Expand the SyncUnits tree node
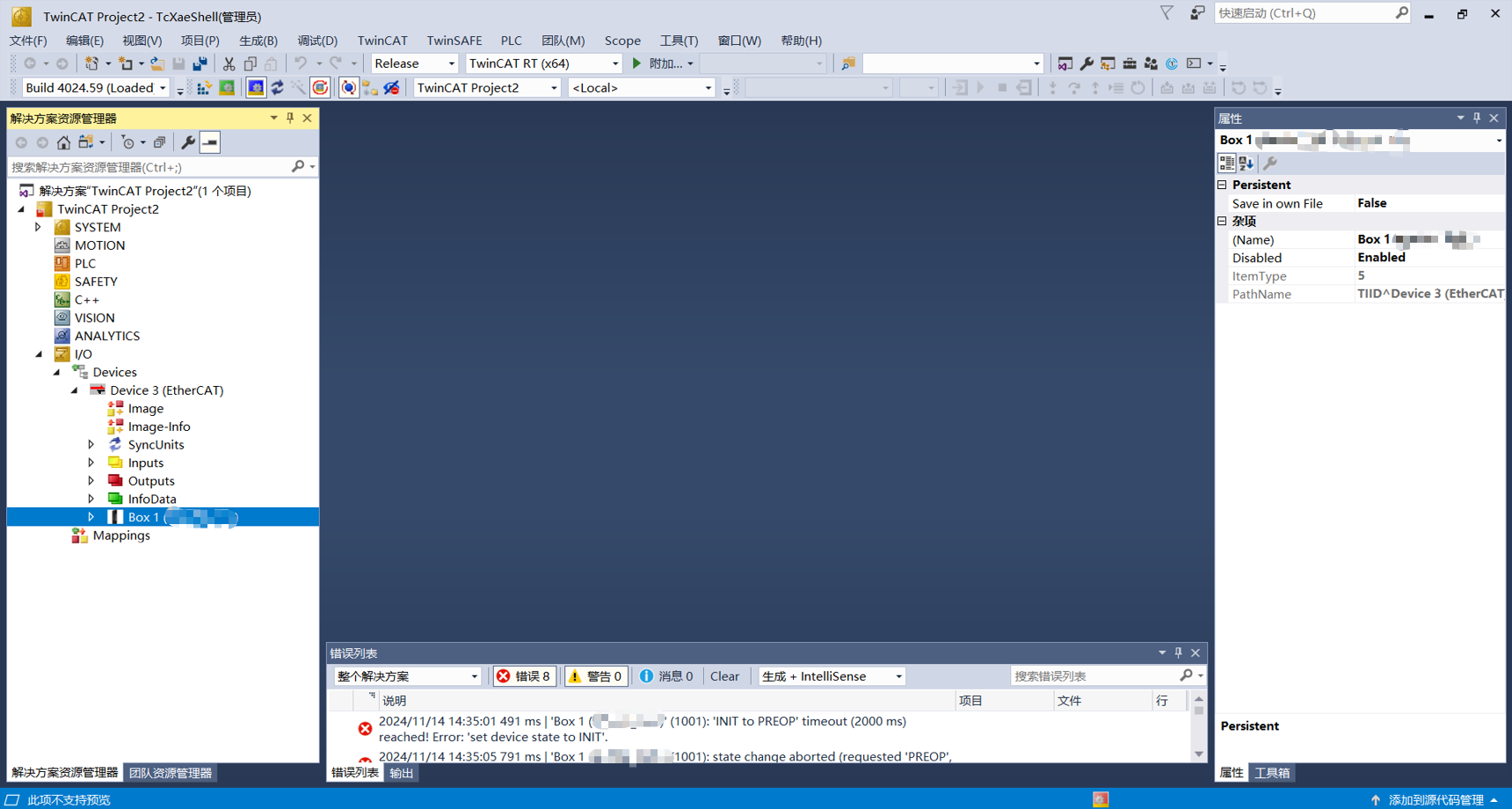Screen dimensions: 1512x809 91,445
